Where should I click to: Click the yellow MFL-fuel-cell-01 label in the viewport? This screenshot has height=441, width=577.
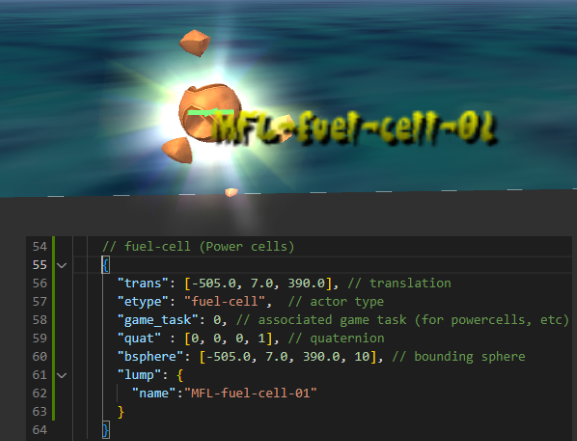[x=354, y=127]
